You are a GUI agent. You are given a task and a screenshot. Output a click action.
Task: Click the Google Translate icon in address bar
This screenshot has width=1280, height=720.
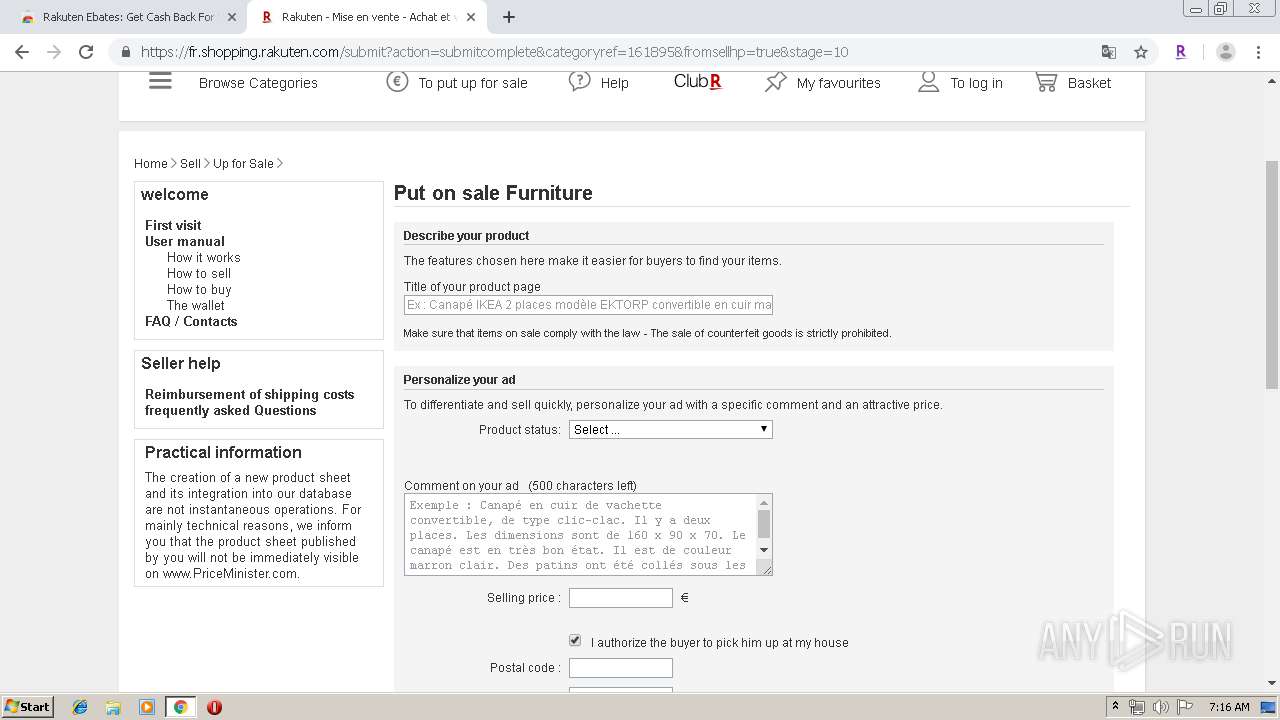click(1109, 52)
